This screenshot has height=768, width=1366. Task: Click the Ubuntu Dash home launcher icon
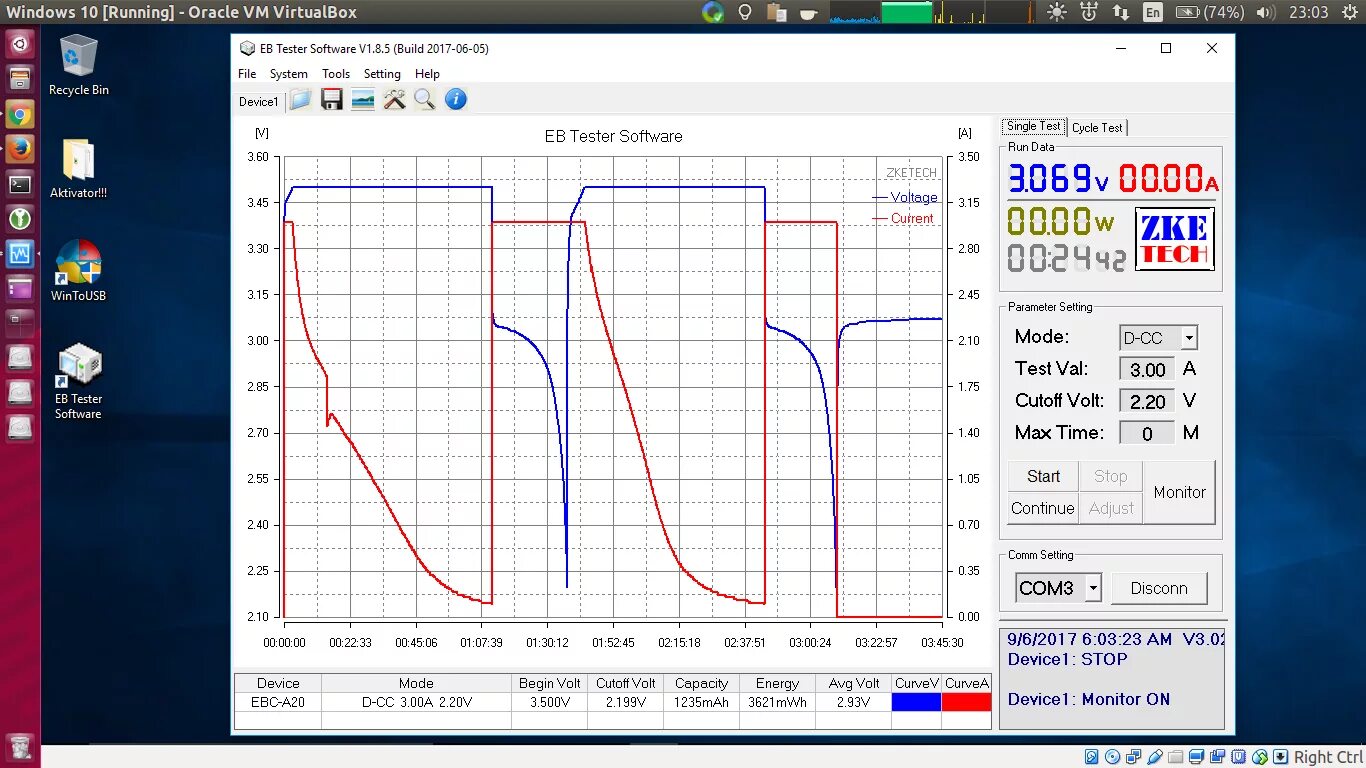point(20,45)
